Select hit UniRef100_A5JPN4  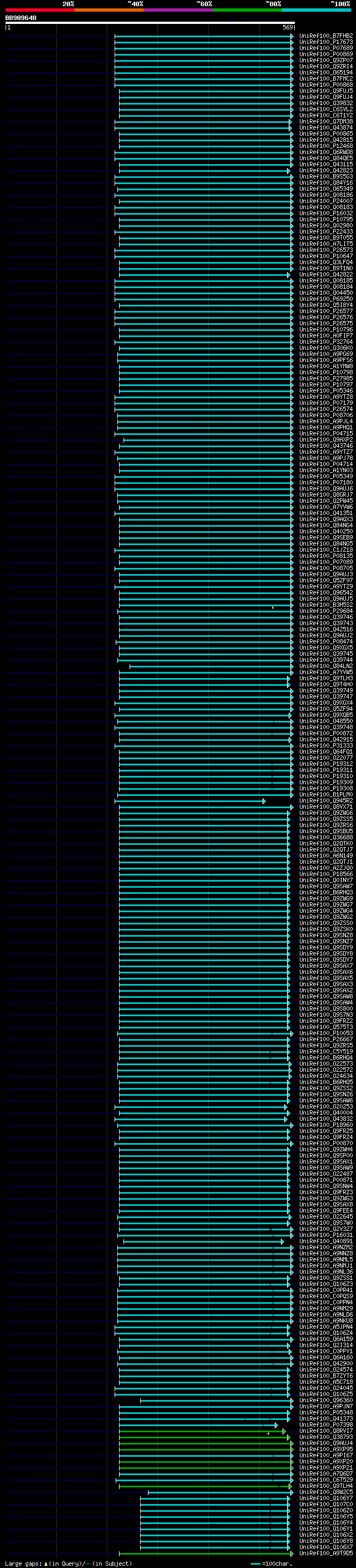pyautogui.click(x=326, y=1327)
